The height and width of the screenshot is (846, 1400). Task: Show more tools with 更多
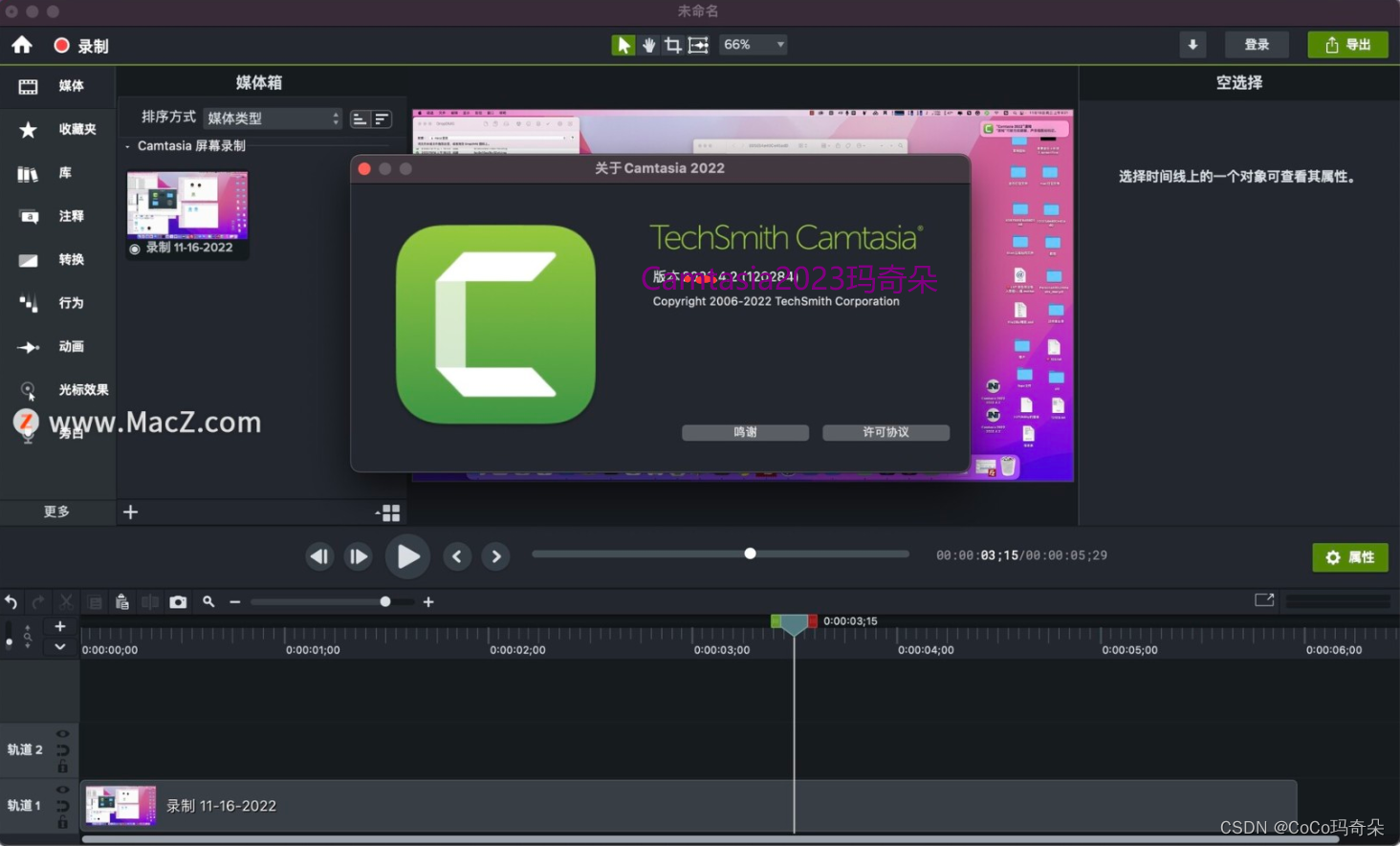(x=57, y=511)
